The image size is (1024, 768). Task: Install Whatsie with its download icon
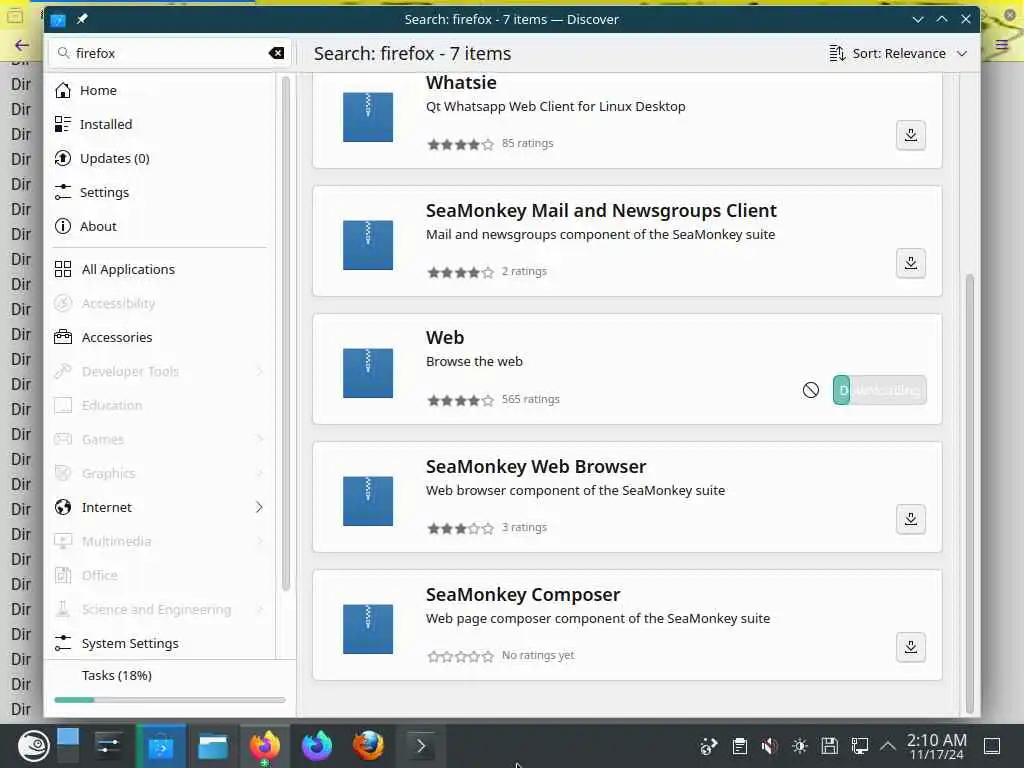click(x=910, y=135)
